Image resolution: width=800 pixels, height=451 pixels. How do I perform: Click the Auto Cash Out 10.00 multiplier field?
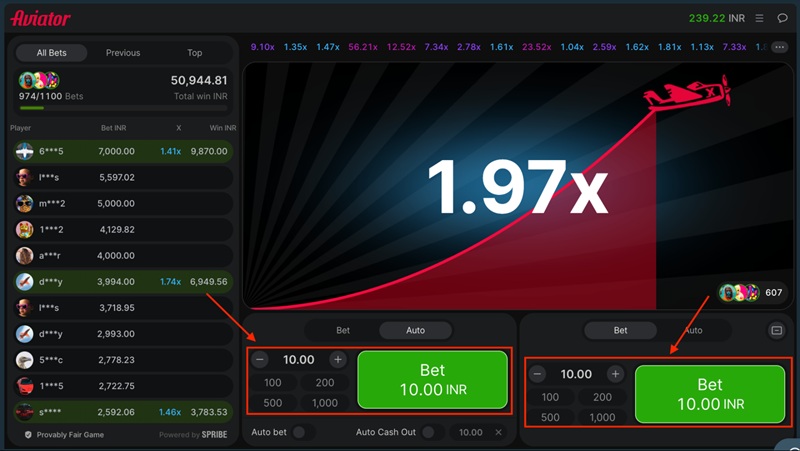tap(470, 432)
